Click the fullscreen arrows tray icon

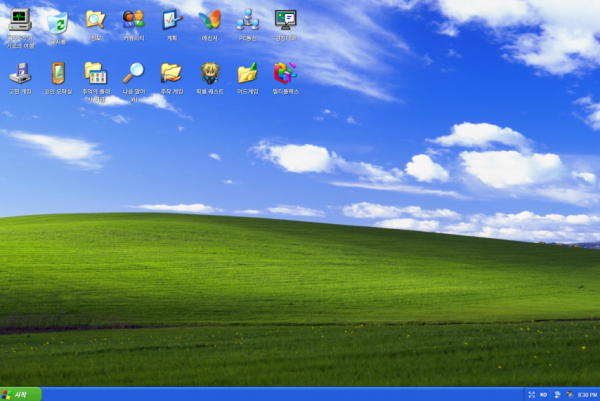[x=532, y=394]
